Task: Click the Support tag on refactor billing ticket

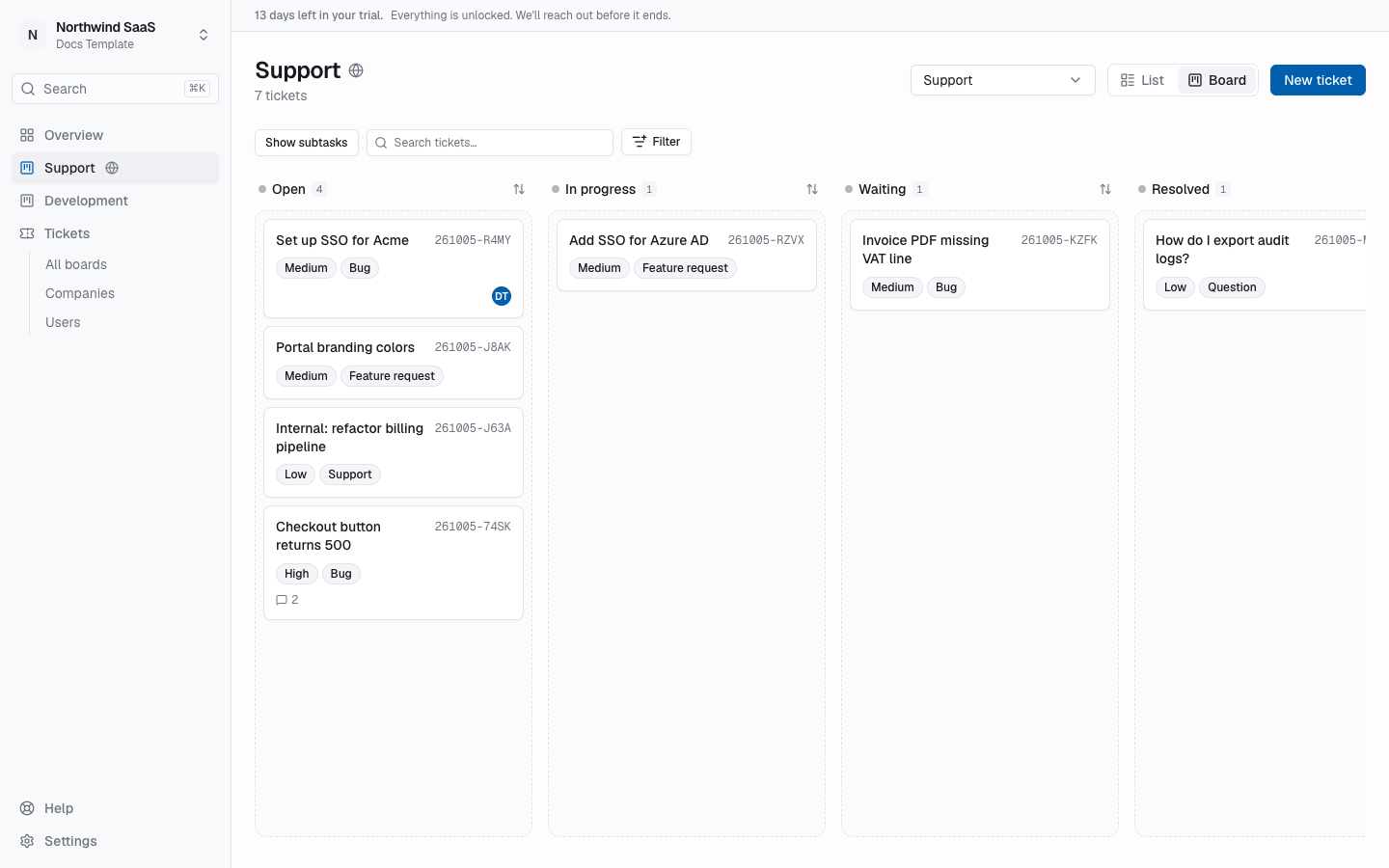Action: click(350, 475)
